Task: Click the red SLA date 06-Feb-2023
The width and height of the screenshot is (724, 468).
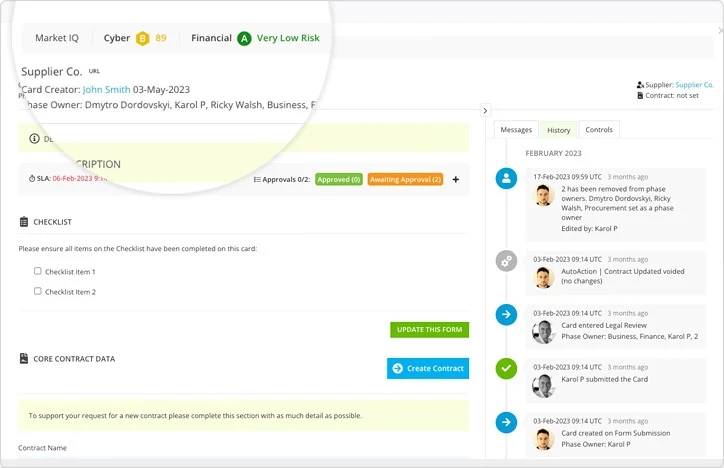Action: (79, 179)
